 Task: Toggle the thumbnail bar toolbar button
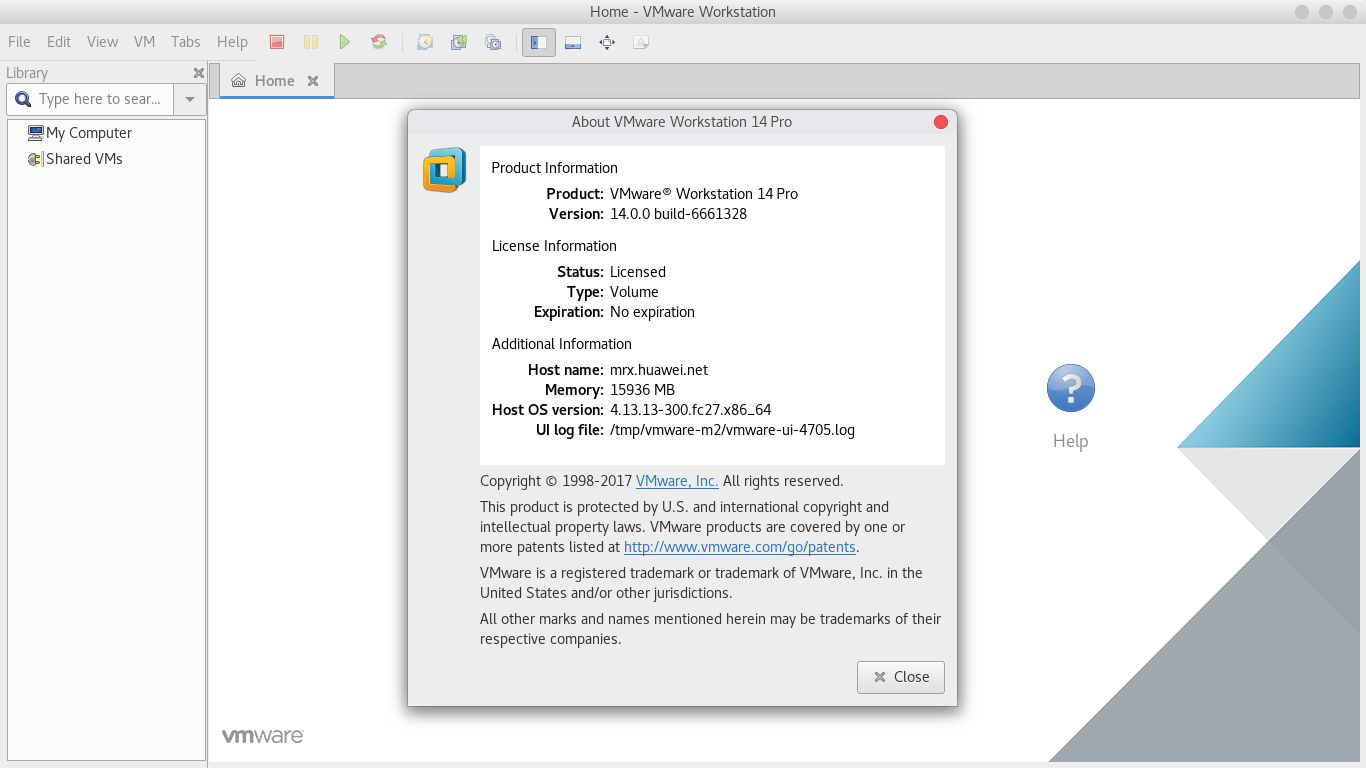(573, 42)
